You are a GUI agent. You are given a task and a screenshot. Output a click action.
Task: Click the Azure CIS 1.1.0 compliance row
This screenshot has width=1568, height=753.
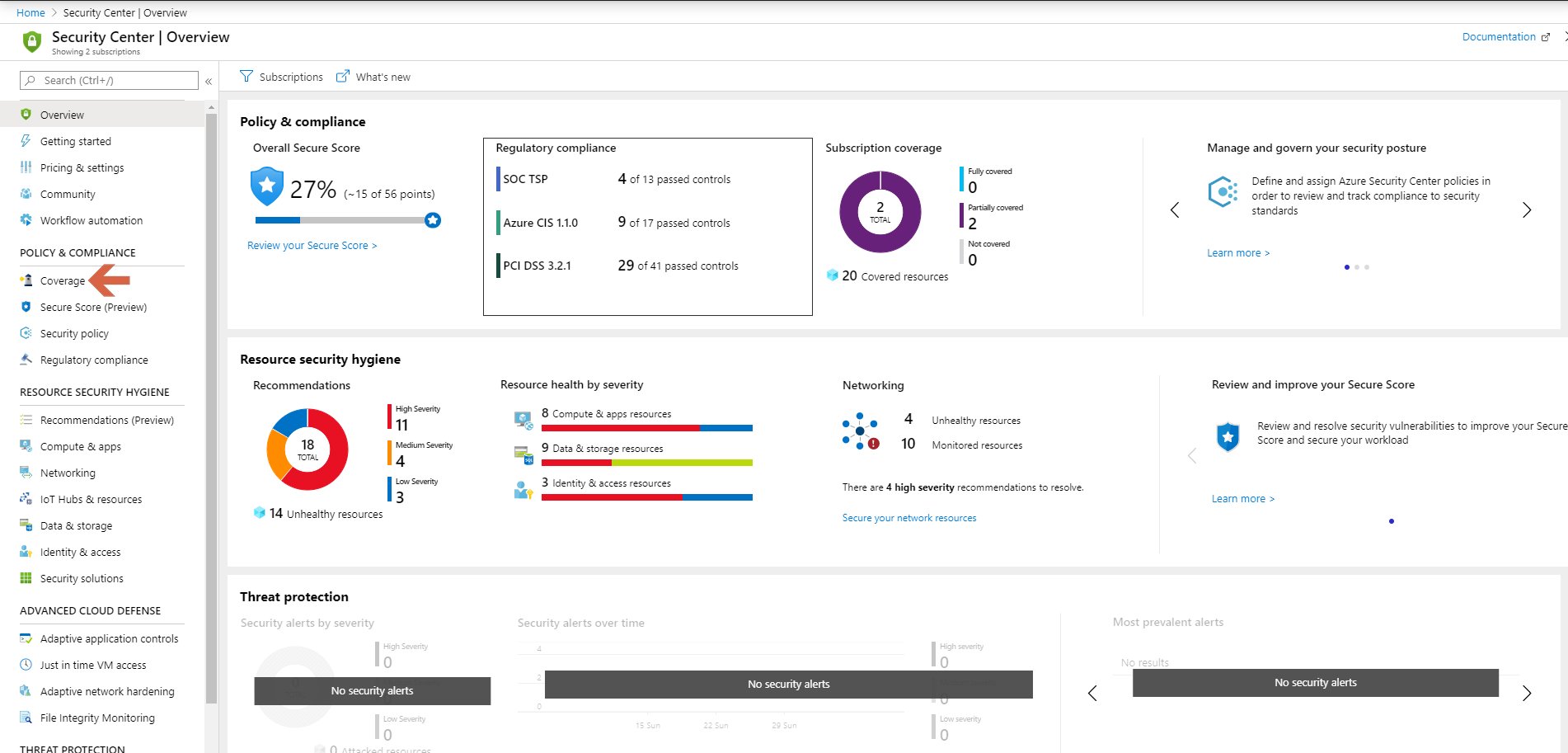click(x=613, y=223)
